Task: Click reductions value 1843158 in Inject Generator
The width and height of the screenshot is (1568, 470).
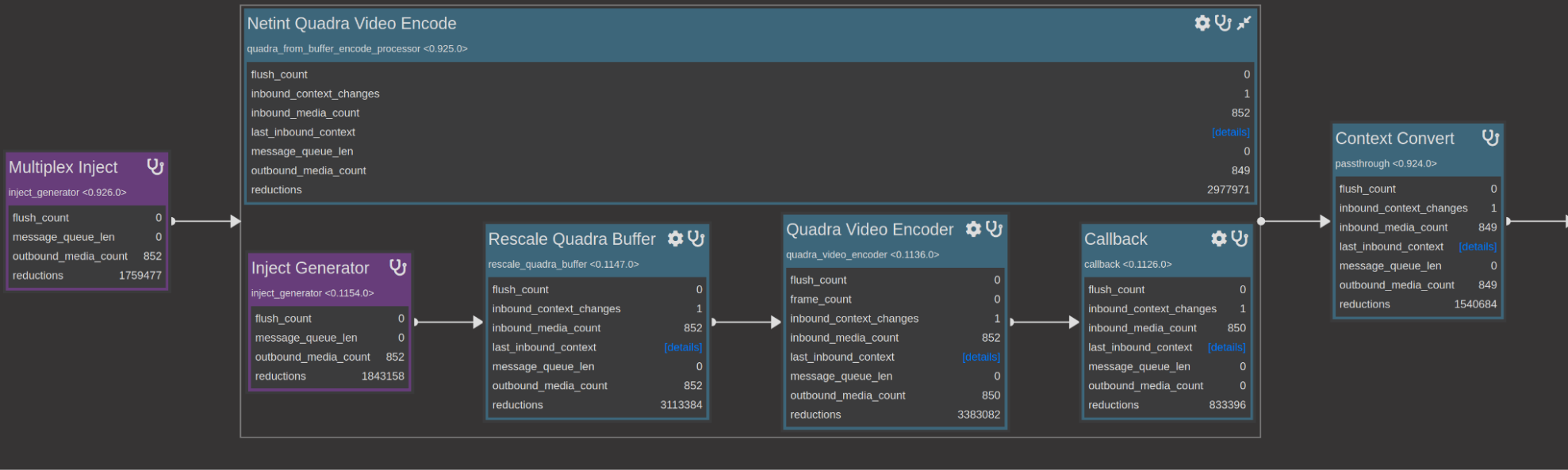Action: (383, 376)
